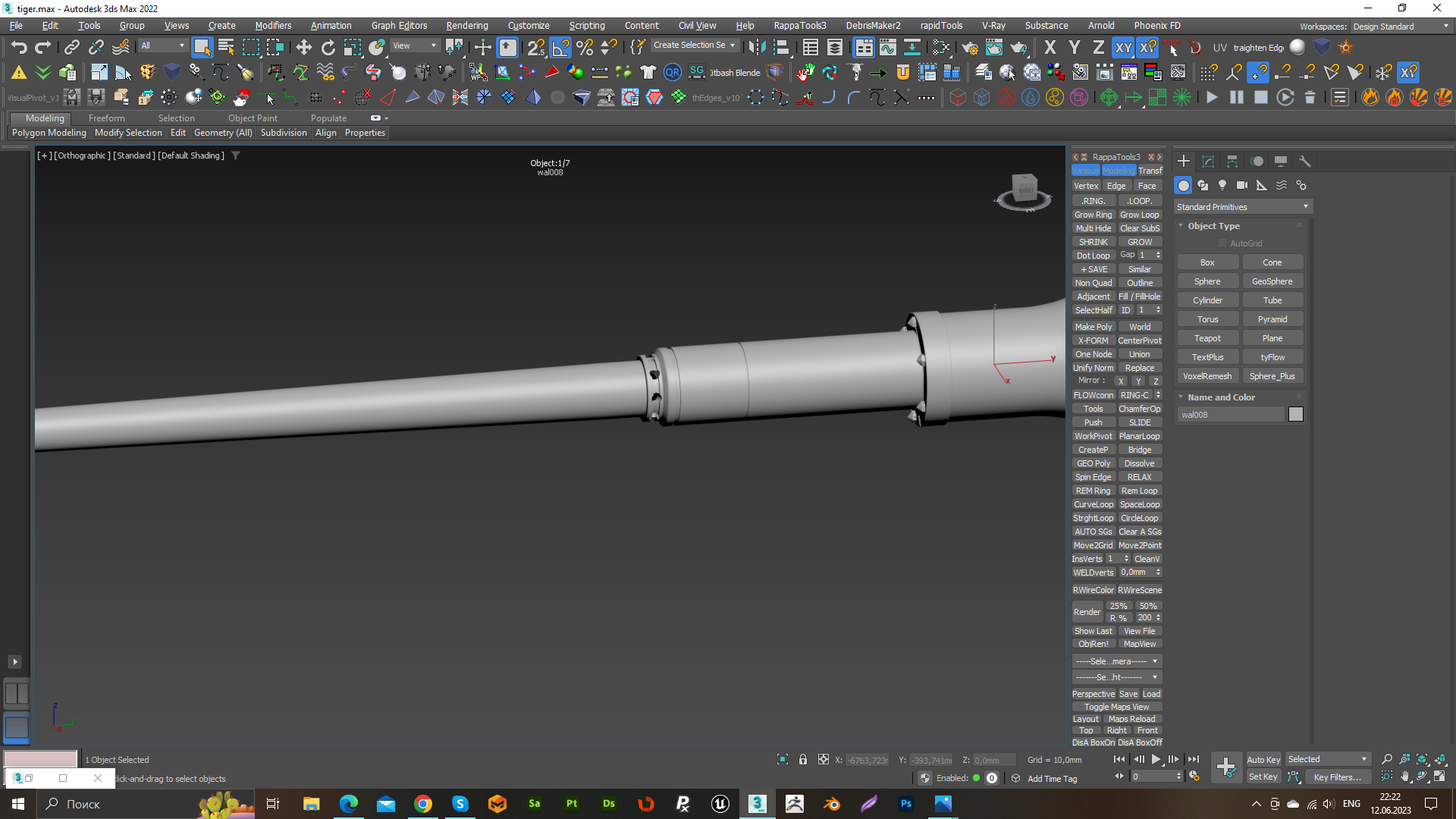
Task: Click the Rotate tool icon
Action: 328,48
